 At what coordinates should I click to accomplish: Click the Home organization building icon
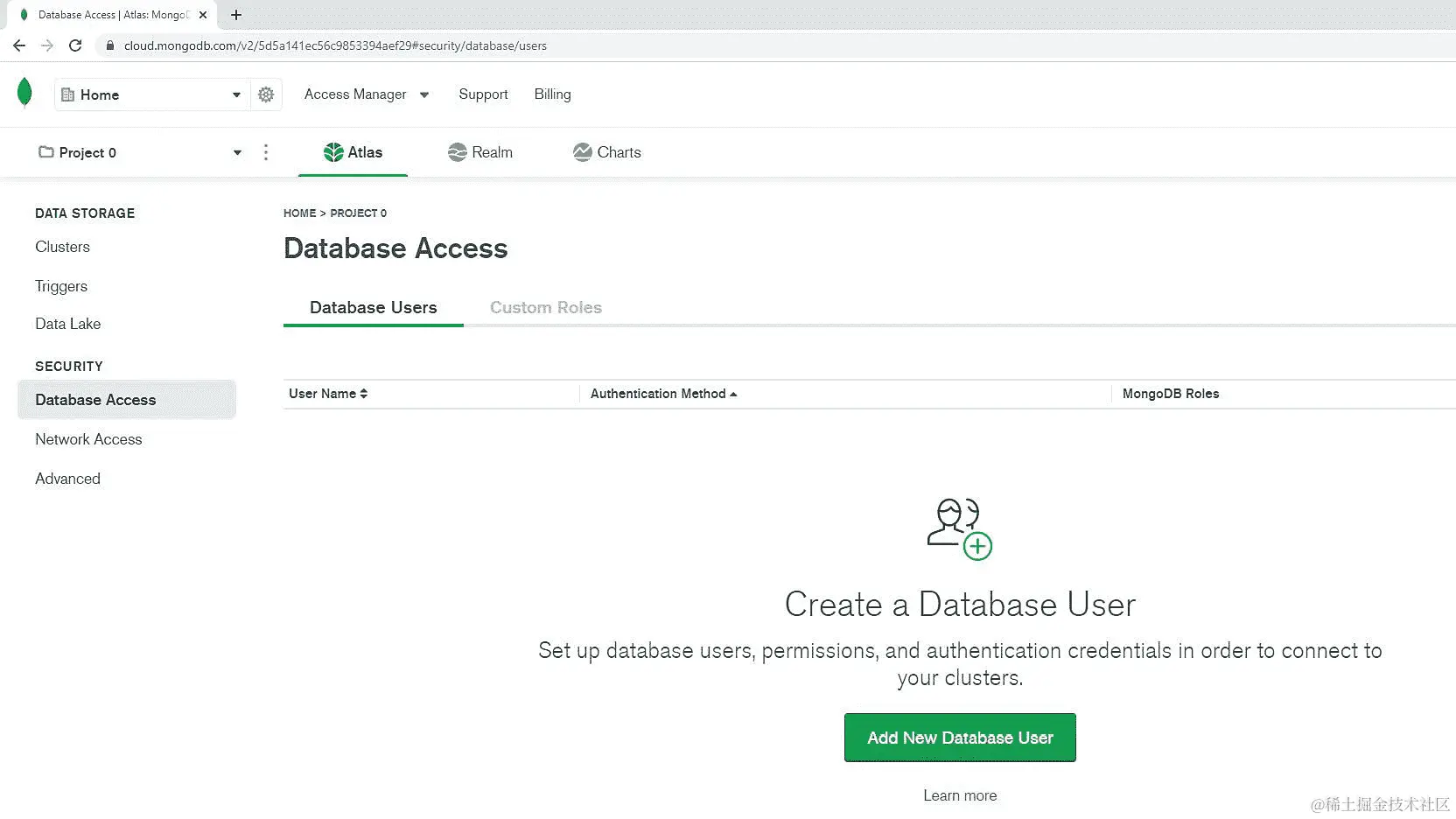click(x=67, y=94)
